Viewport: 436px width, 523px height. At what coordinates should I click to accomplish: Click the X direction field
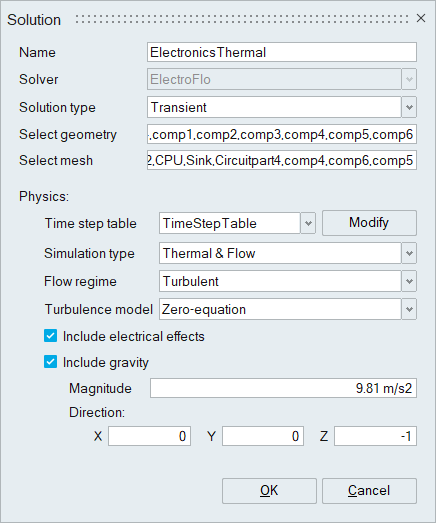(149, 436)
